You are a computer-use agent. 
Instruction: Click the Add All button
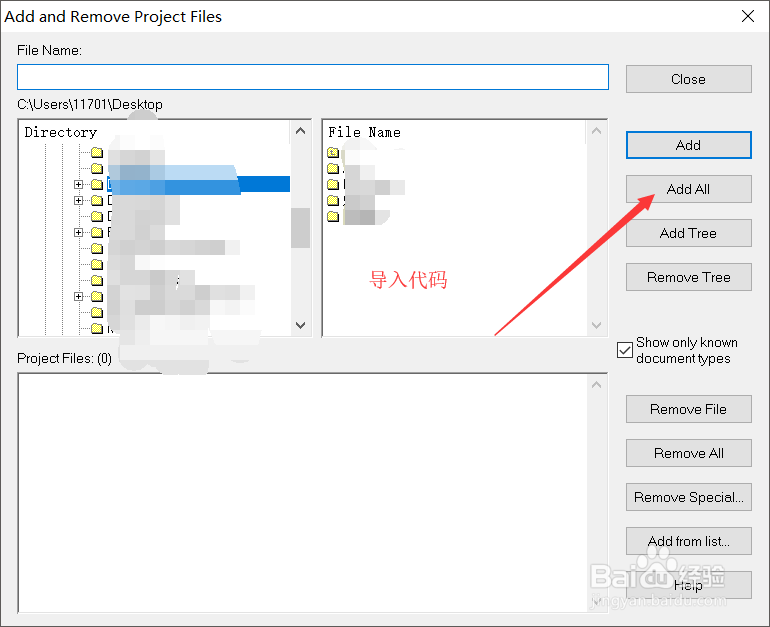click(x=688, y=189)
